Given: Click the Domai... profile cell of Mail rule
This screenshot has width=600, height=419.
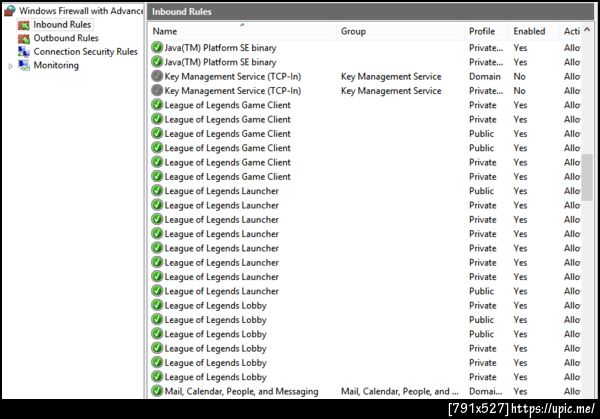Looking at the screenshot, I should point(486,391).
